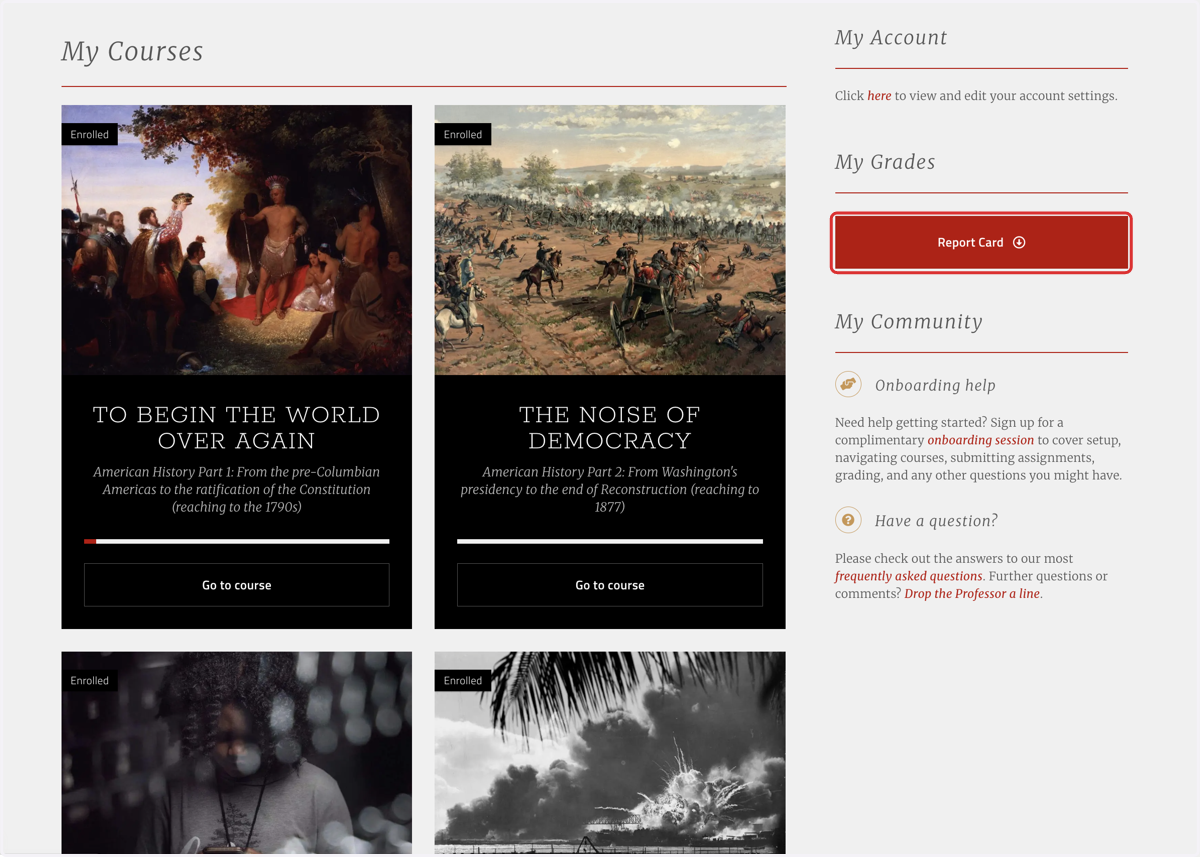Click the 'Onboarding help' heading text

point(935,385)
